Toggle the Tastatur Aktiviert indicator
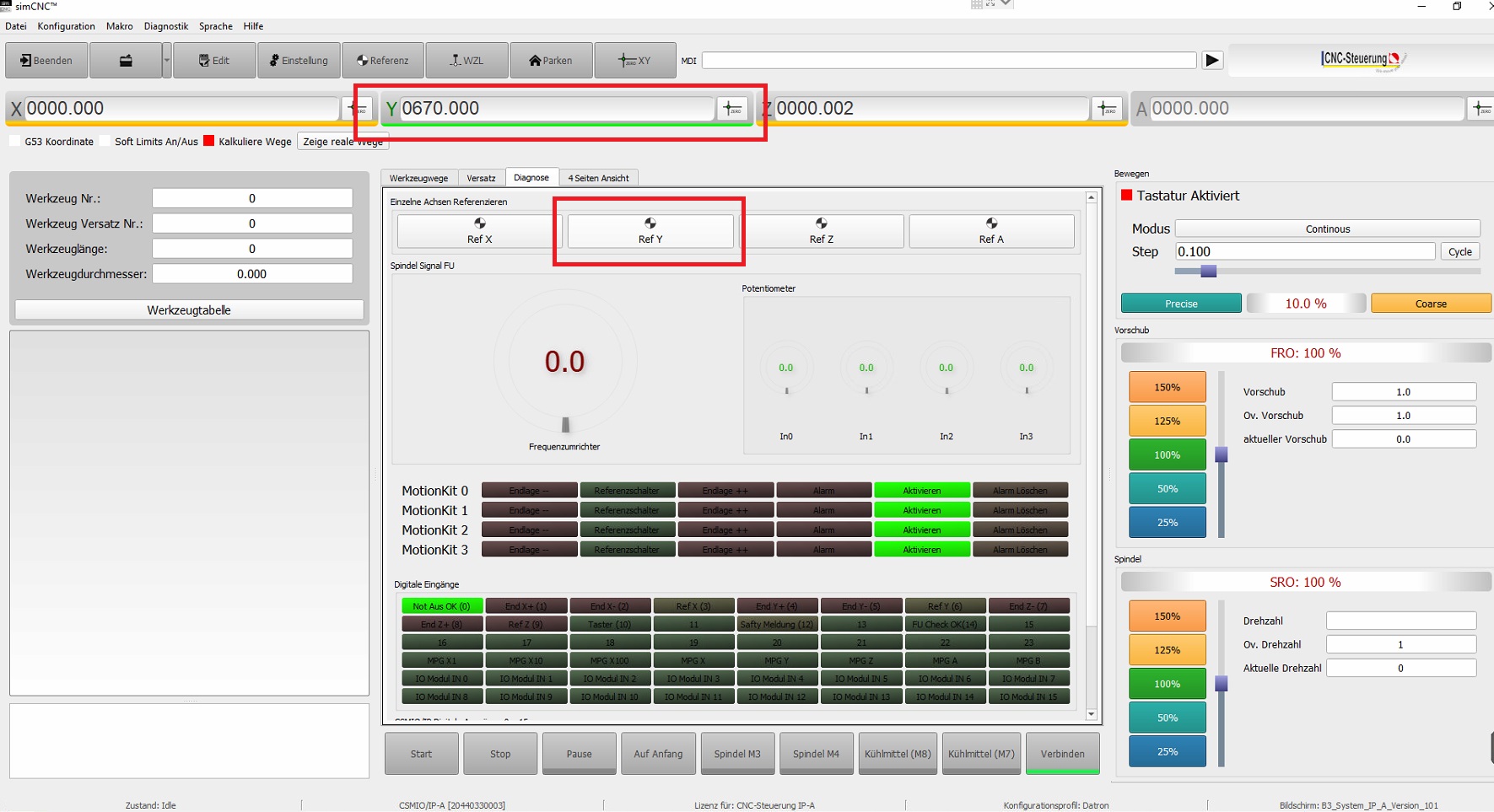 pos(1126,196)
